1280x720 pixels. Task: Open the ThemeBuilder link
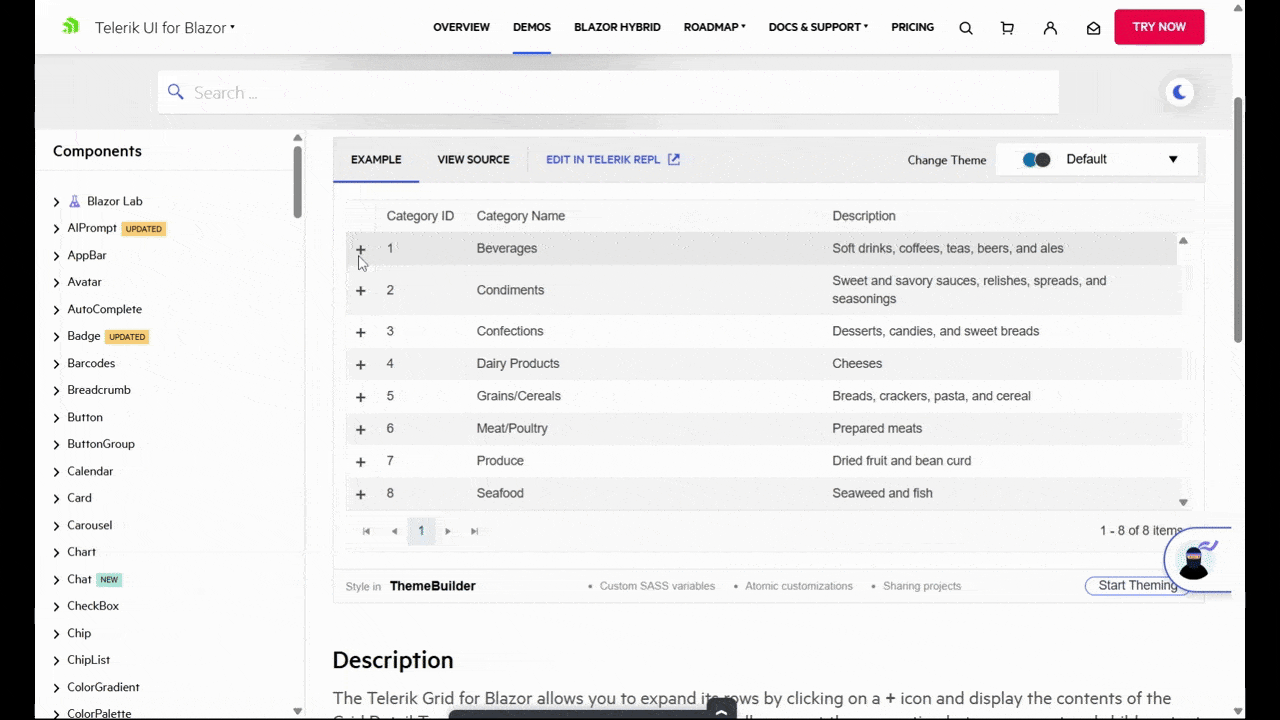click(x=432, y=586)
